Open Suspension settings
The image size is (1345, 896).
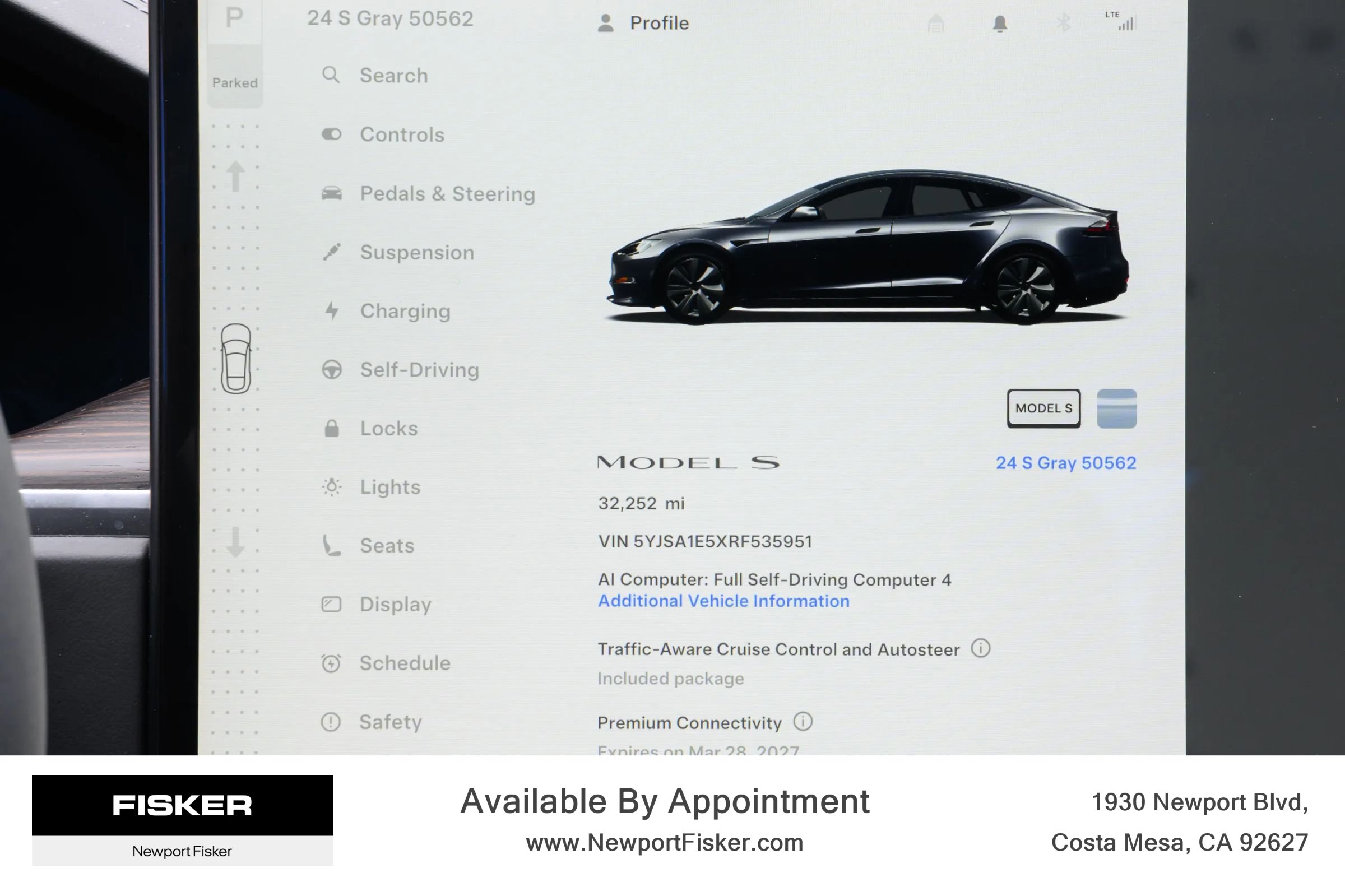click(398, 252)
